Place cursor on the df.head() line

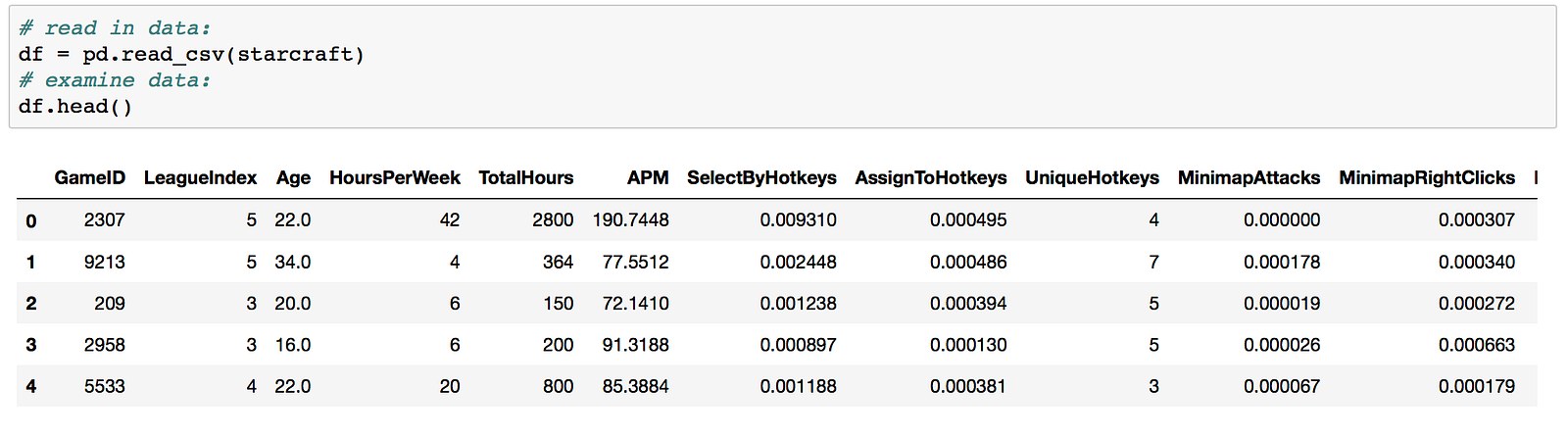74,106
